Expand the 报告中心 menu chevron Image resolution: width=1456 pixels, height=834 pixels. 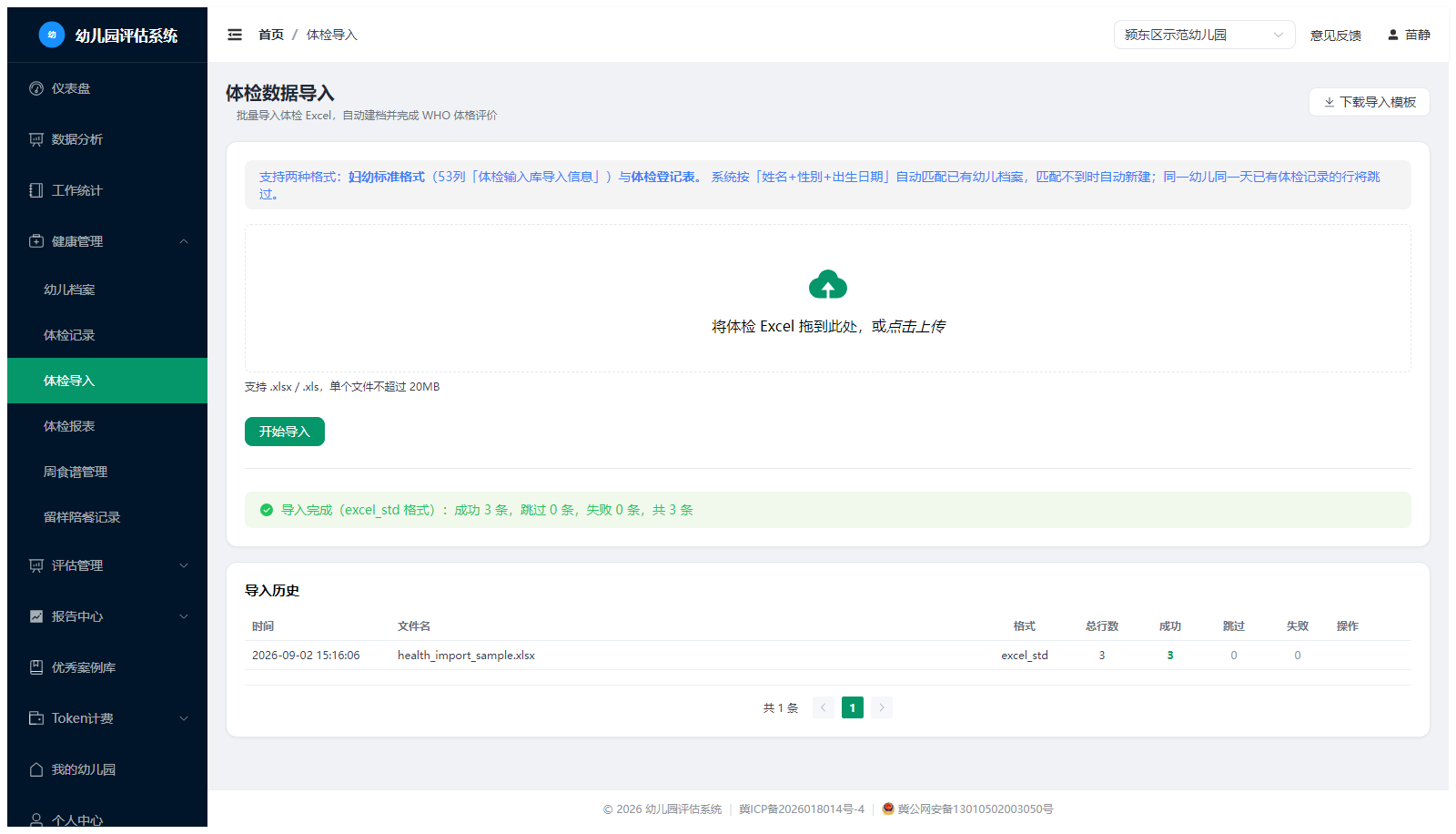coord(184,616)
